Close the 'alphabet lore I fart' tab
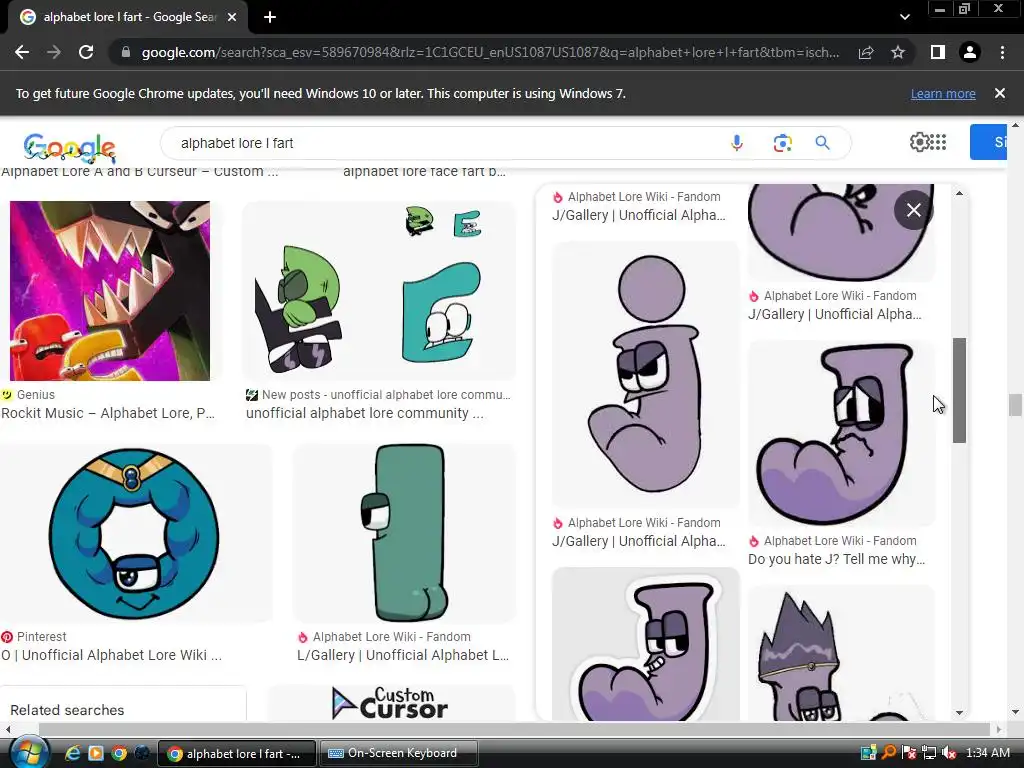This screenshot has width=1024, height=768. point(232,18)
